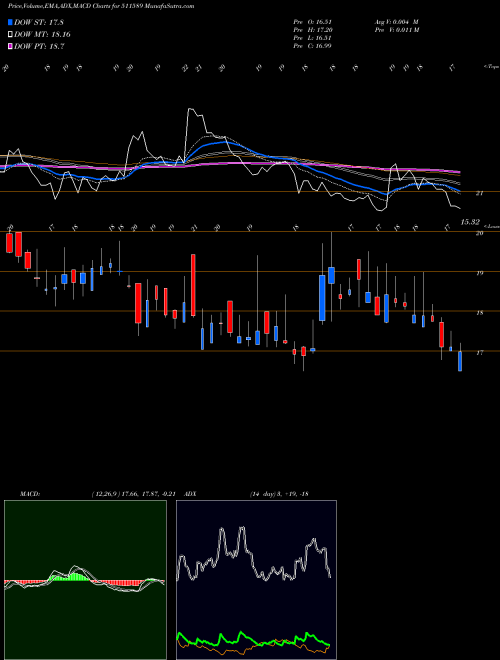Click the 18 price axis label
The width and height of the screenshot is (500, 660).
[479, 313]
